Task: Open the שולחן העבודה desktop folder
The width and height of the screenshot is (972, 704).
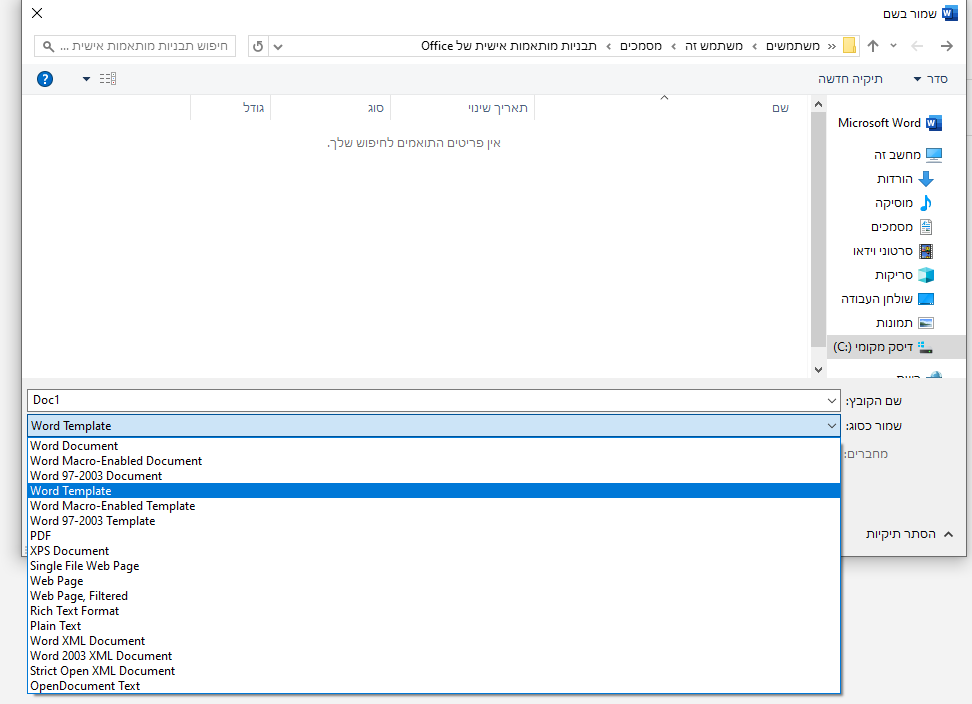Action: [887, 299]
